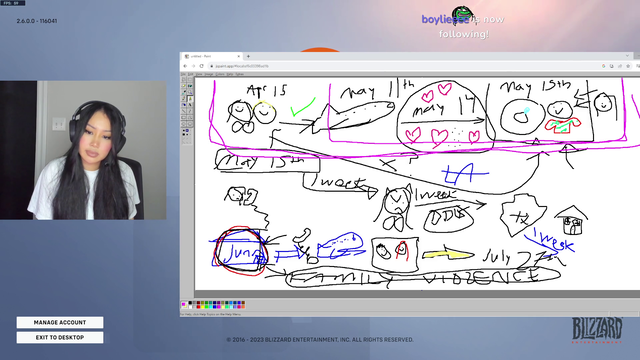The height and width of the screenshot is (360, 640).
Task: Pick the black color swatch
Action: coord(190,302)
